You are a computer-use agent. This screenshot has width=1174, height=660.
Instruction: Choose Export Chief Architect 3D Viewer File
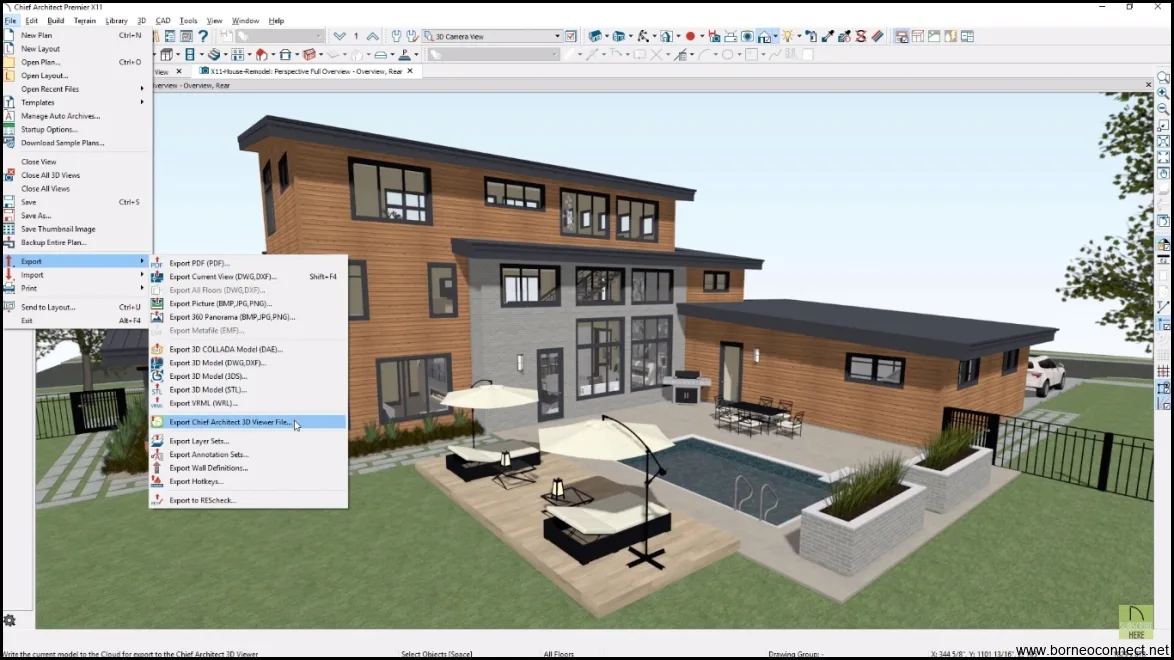click(230, 422)
